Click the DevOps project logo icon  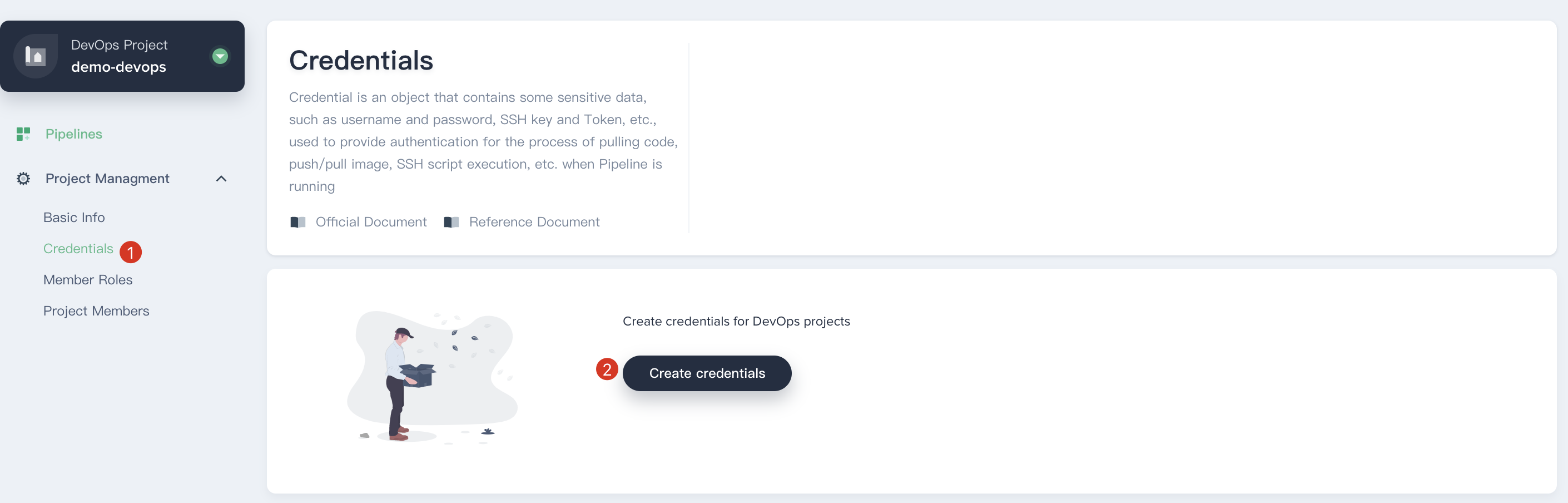coord(35,56)
